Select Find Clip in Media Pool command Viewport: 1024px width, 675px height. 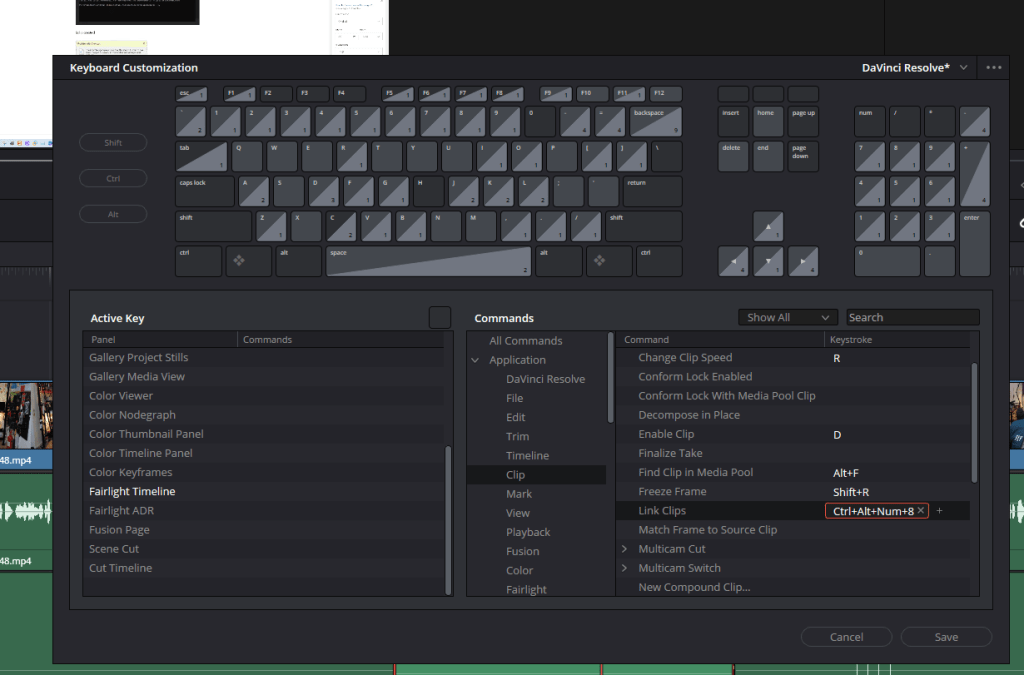pos(793,473)
